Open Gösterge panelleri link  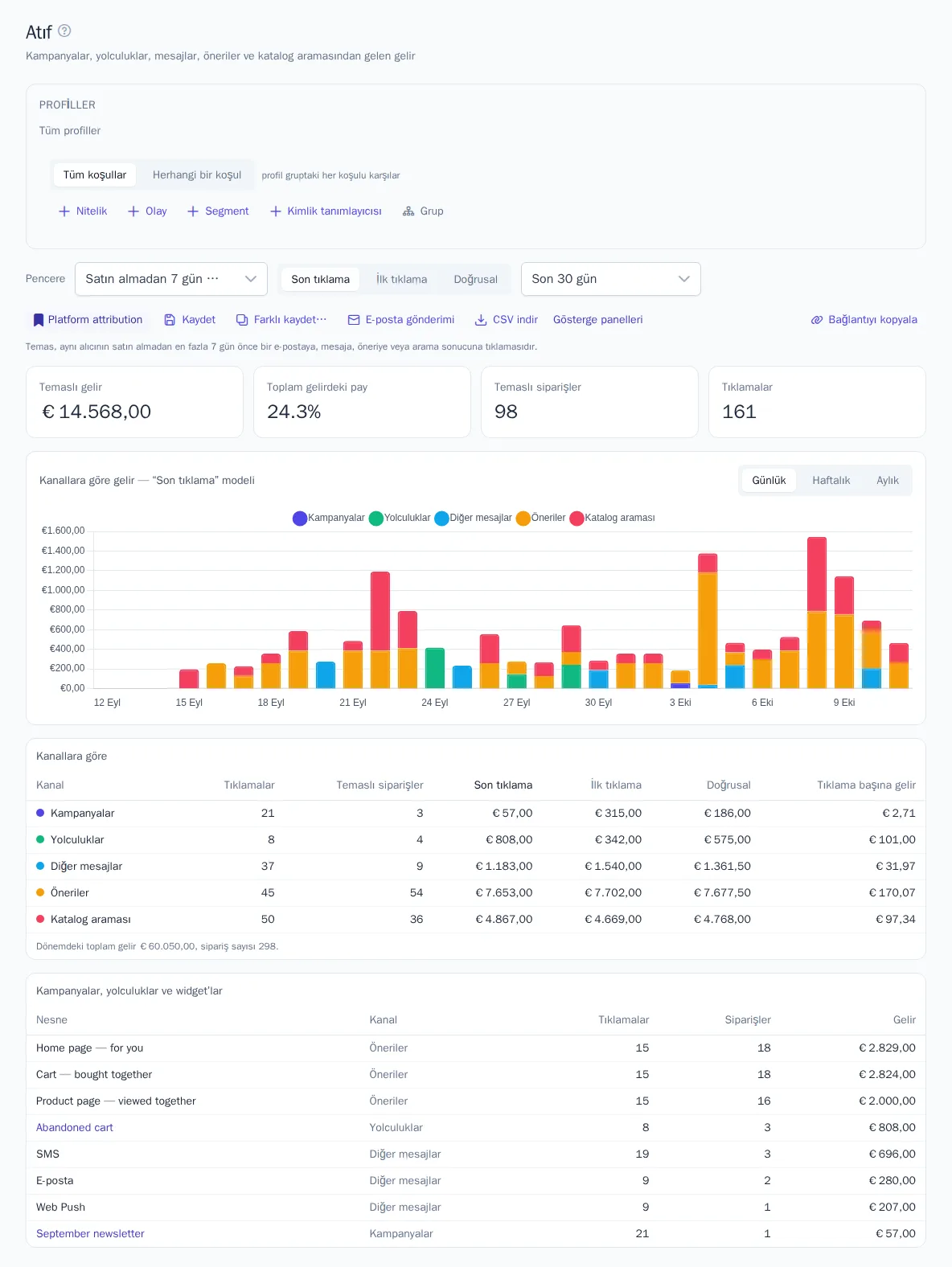(x=598, y=320)
